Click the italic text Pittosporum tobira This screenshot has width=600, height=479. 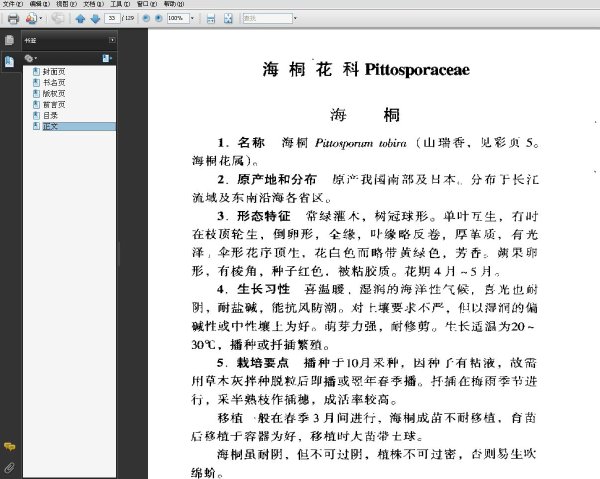point(361,143)
